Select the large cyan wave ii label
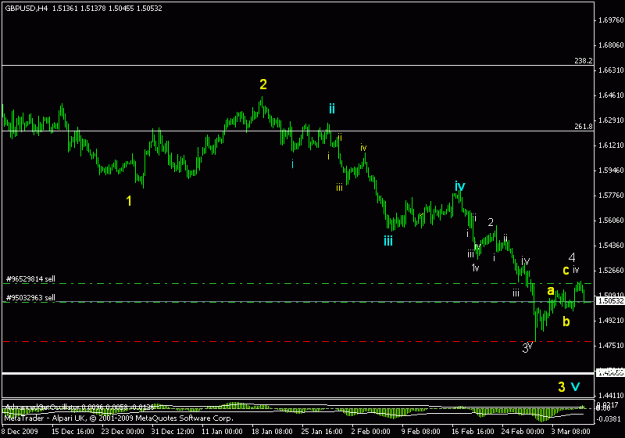 [x=332, y=108]
